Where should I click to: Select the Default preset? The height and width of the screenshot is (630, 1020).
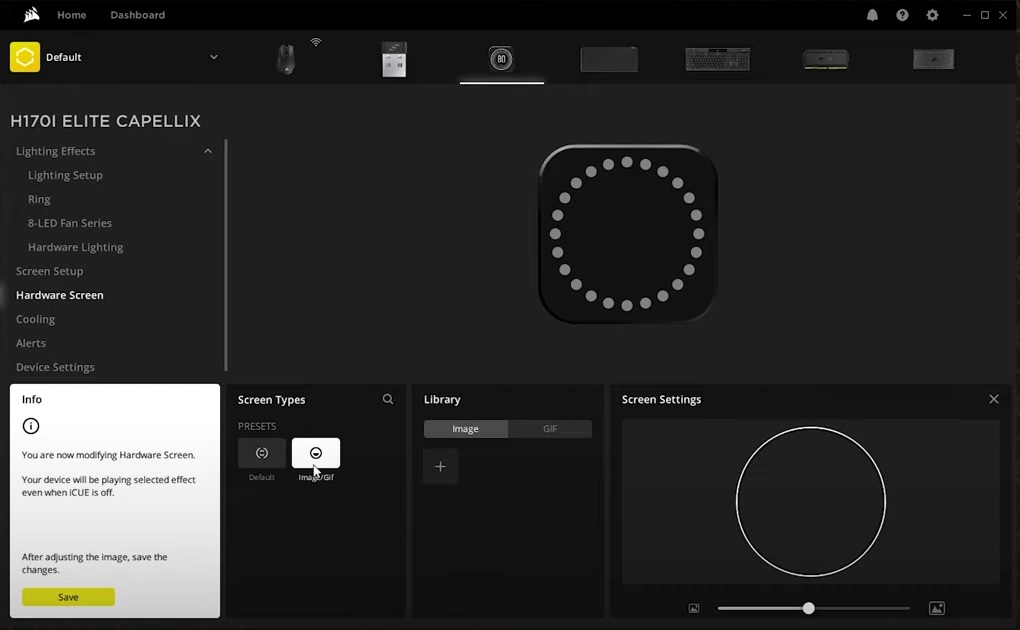[261, 452]
